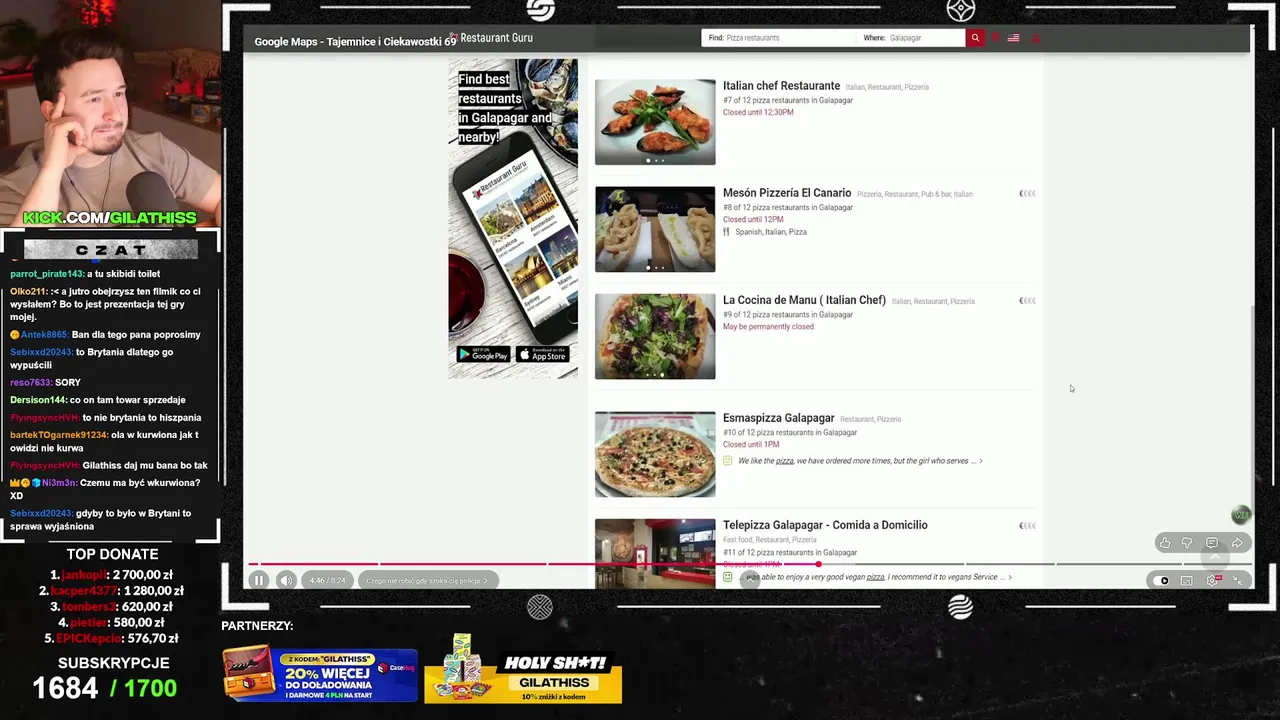Toggle video autoplay switch

pyautogui.click(x=1161, y=580)
